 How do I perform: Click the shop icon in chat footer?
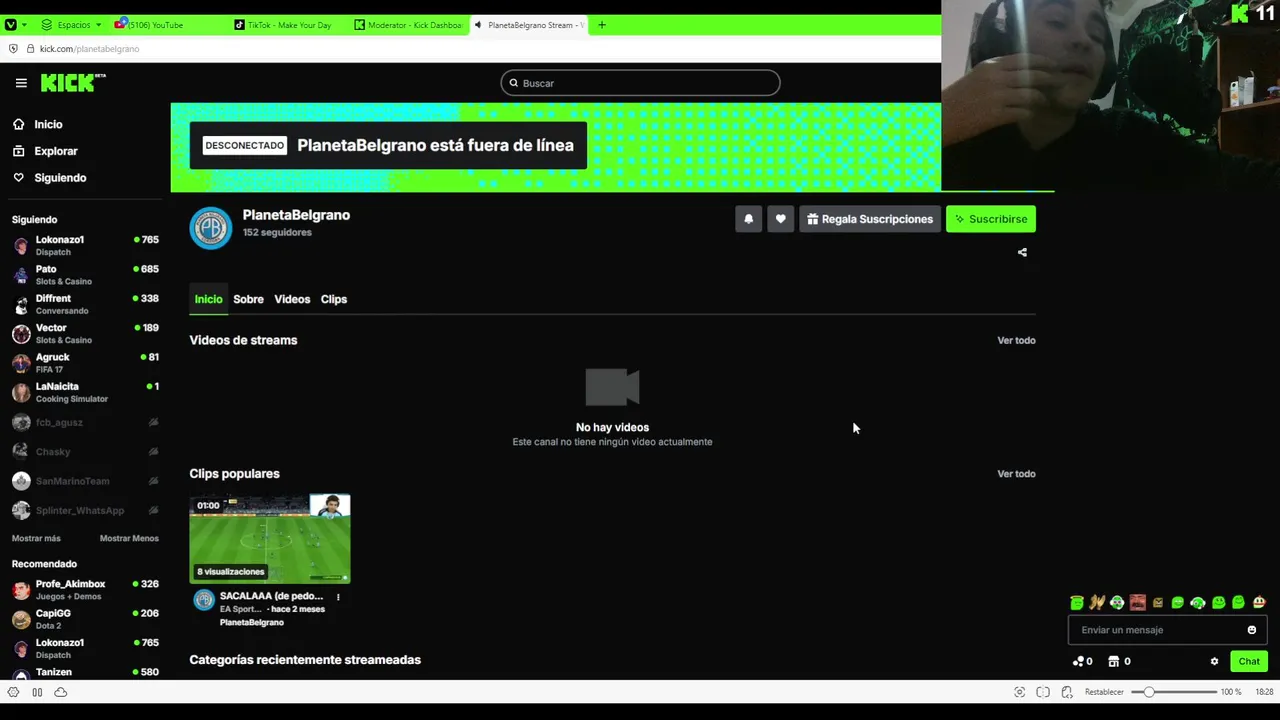click(1113, 661)
